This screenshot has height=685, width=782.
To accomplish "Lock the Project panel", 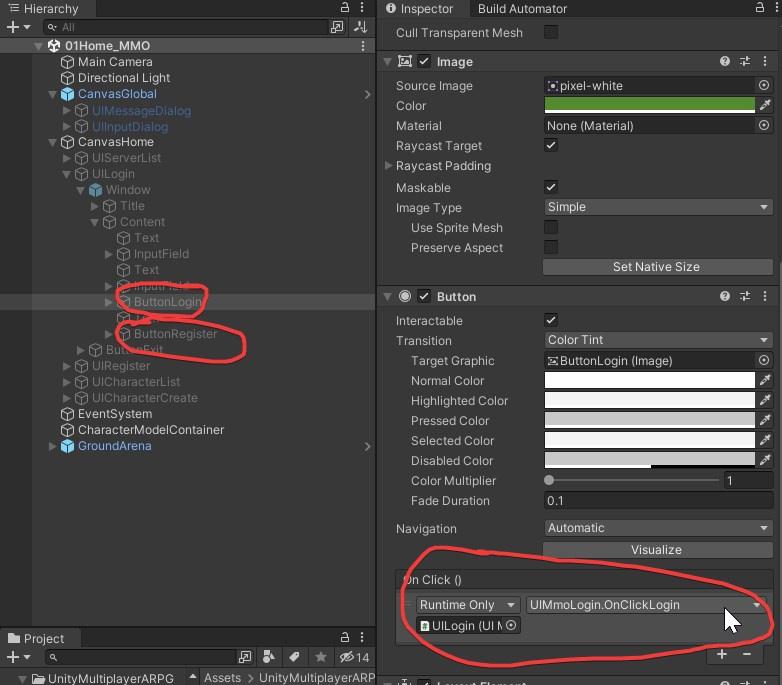I will [x=345, y=638].
